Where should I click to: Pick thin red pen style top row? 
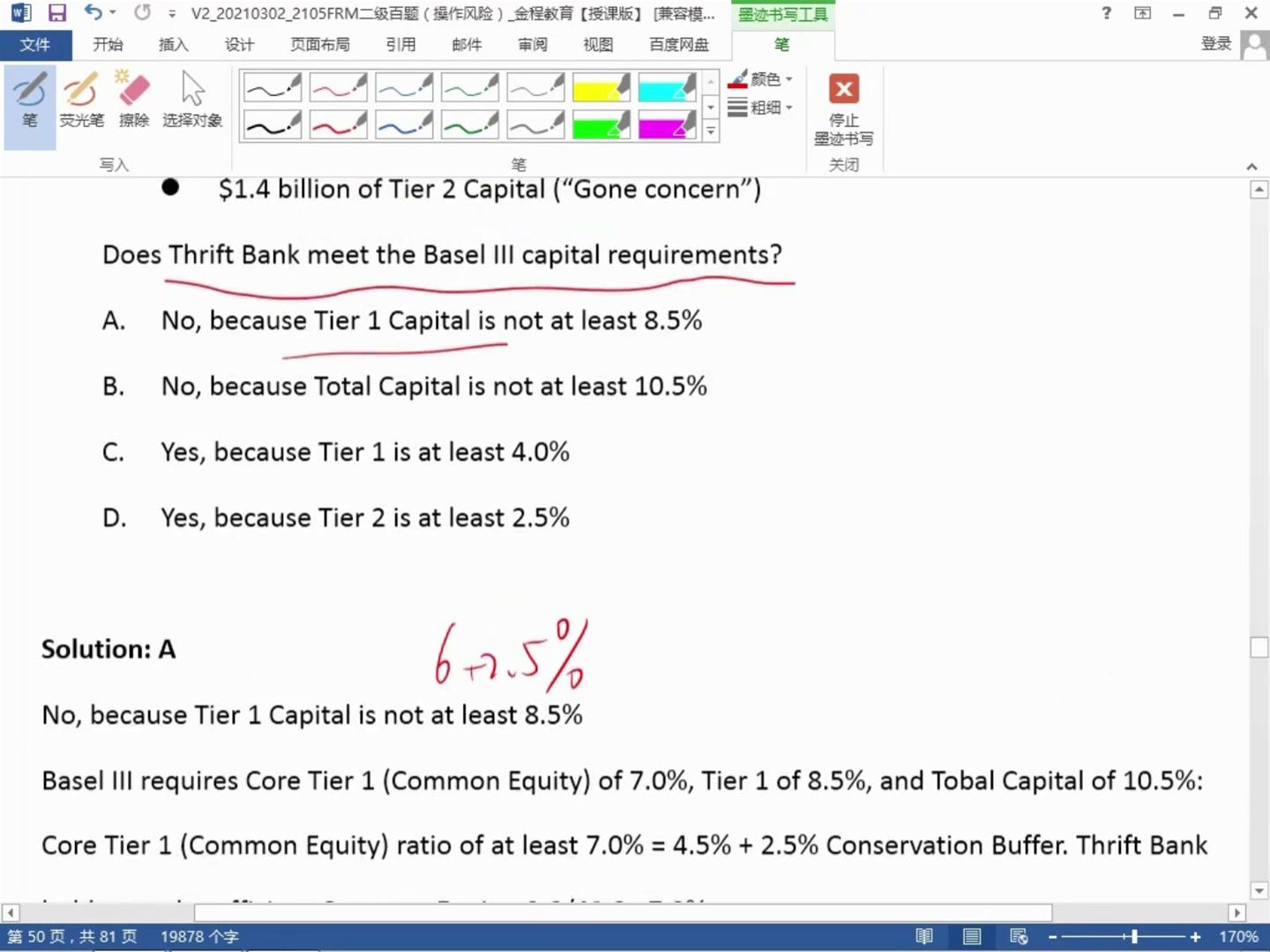point(339,88)
